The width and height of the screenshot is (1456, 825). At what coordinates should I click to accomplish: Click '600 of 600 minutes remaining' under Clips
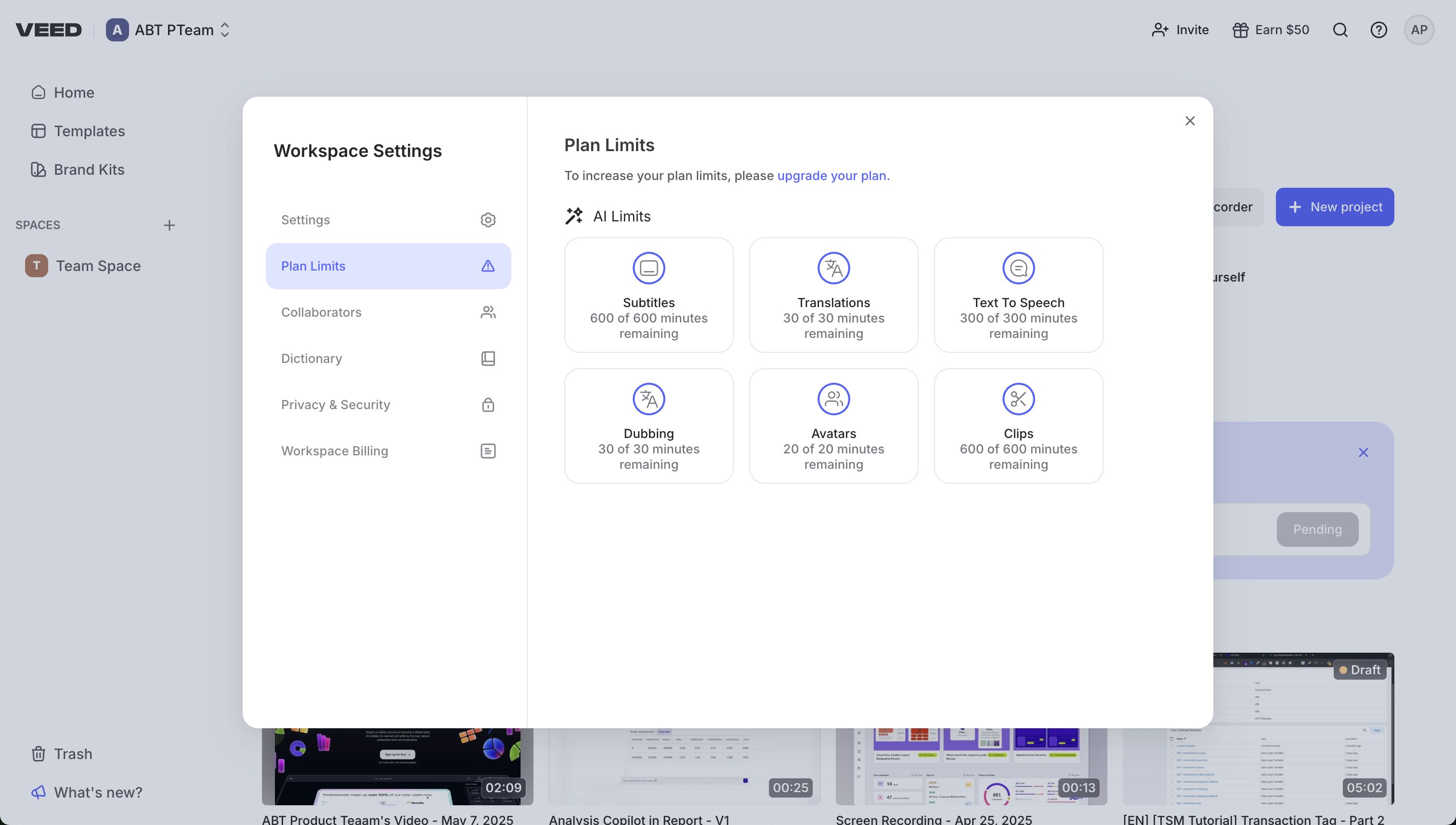(1018, 457)
